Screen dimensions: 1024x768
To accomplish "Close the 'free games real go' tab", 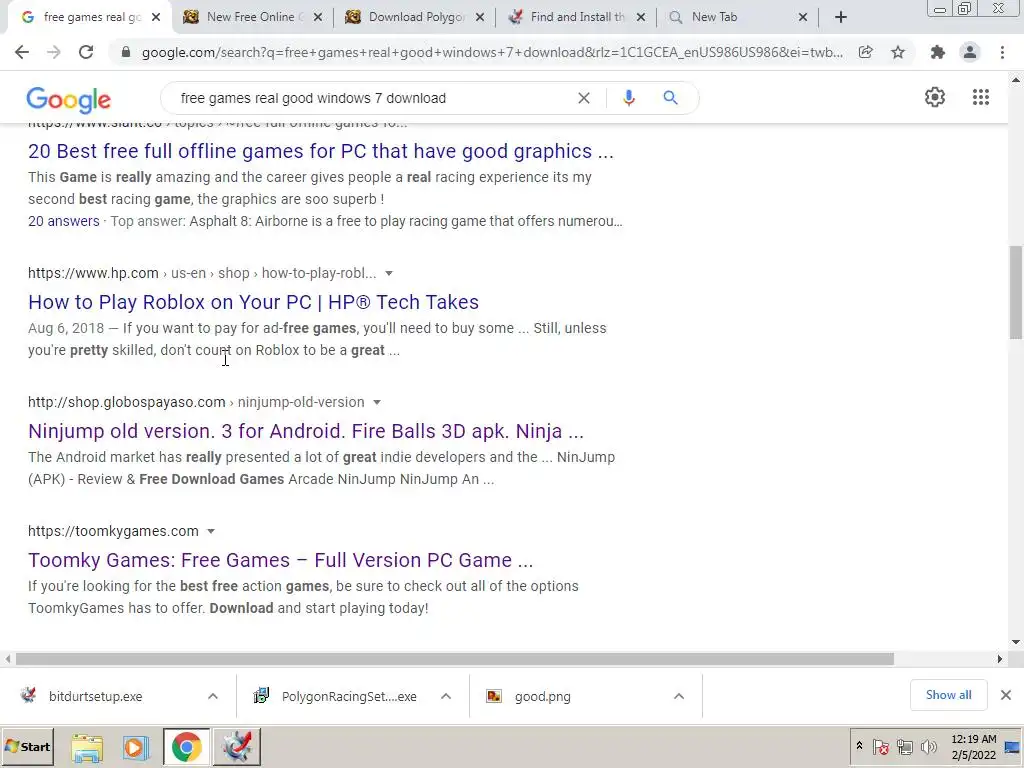I will pos(155,18).
